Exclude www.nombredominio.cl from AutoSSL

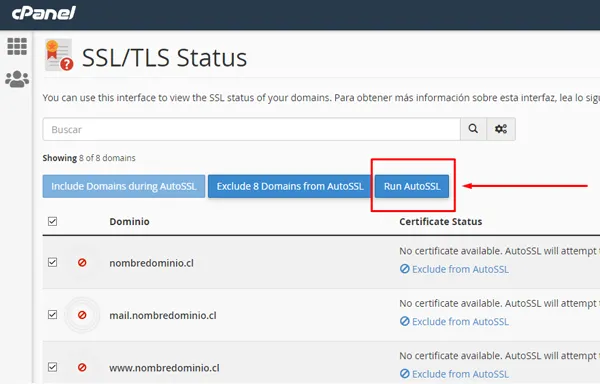click(x=454, y=374)
